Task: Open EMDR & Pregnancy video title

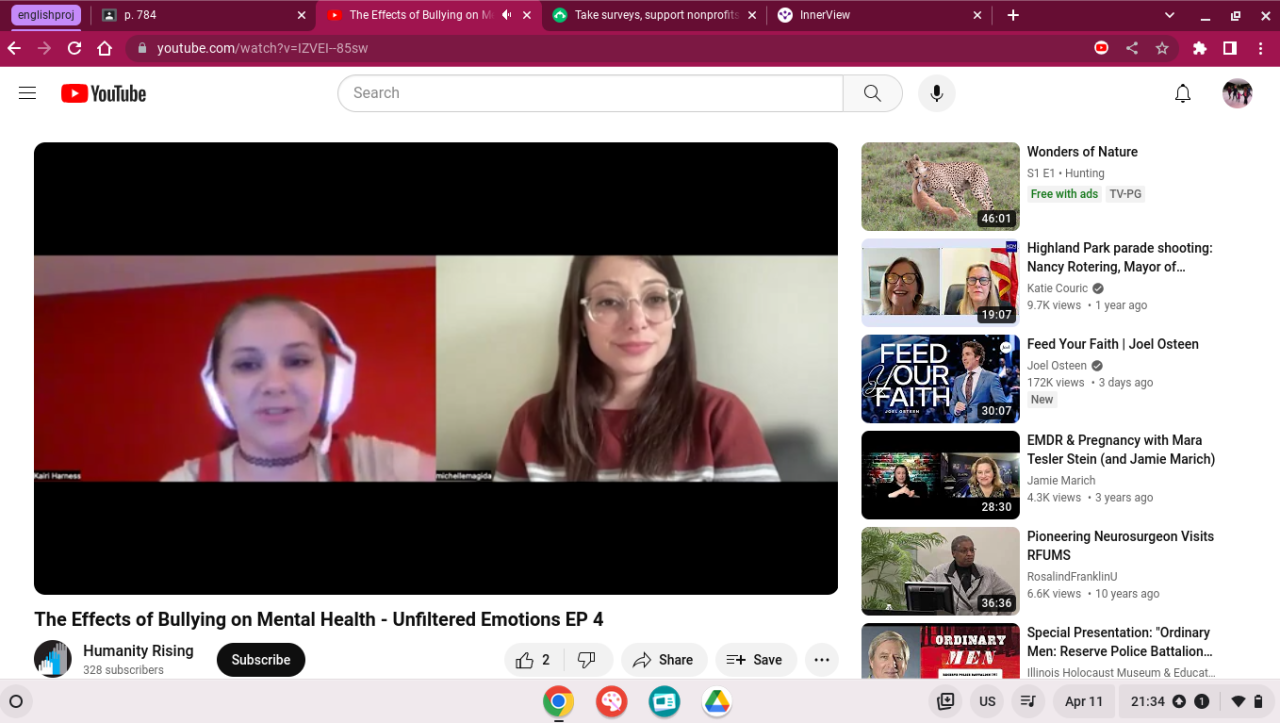Action: tap(1121, 450)
